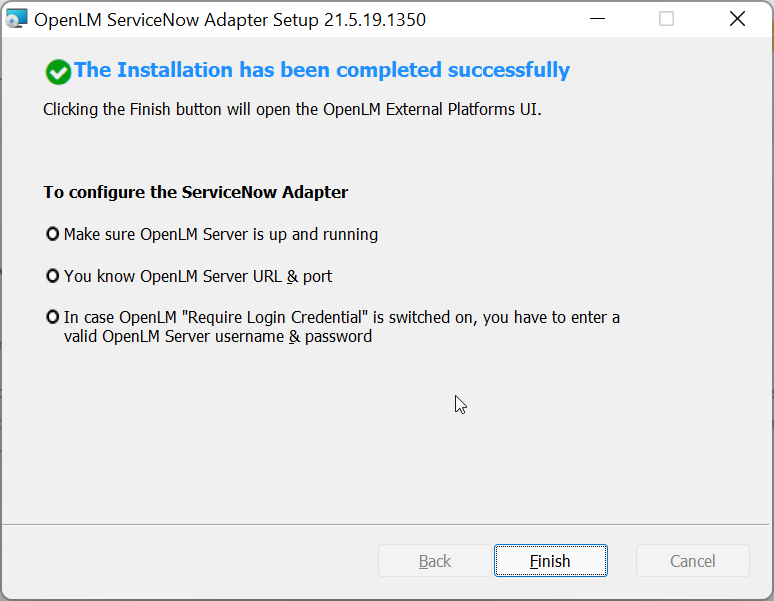774x601 pixels.
Task: Click bullet beside "You know OpenLM Server URL"
Action: click(53, 276)
